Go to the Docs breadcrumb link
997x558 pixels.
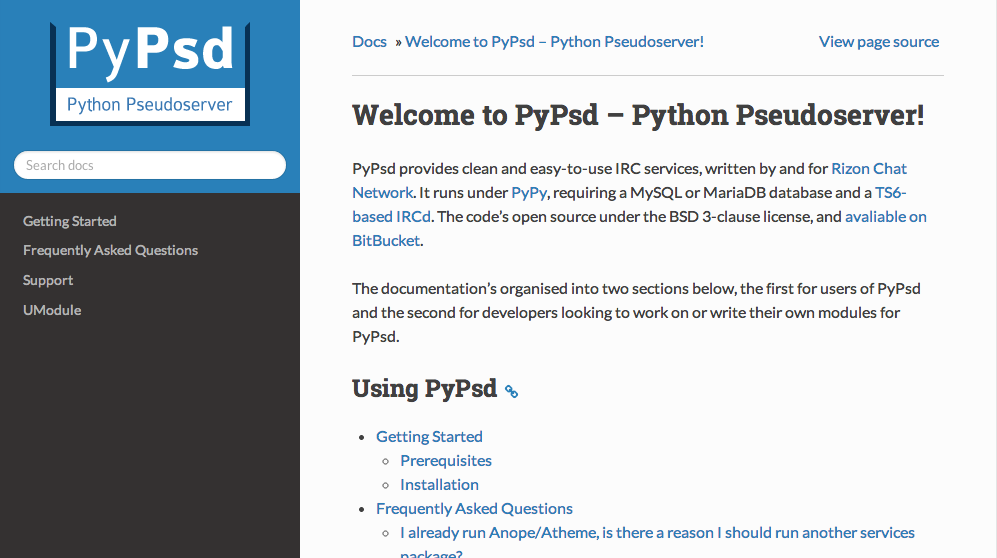369,42
